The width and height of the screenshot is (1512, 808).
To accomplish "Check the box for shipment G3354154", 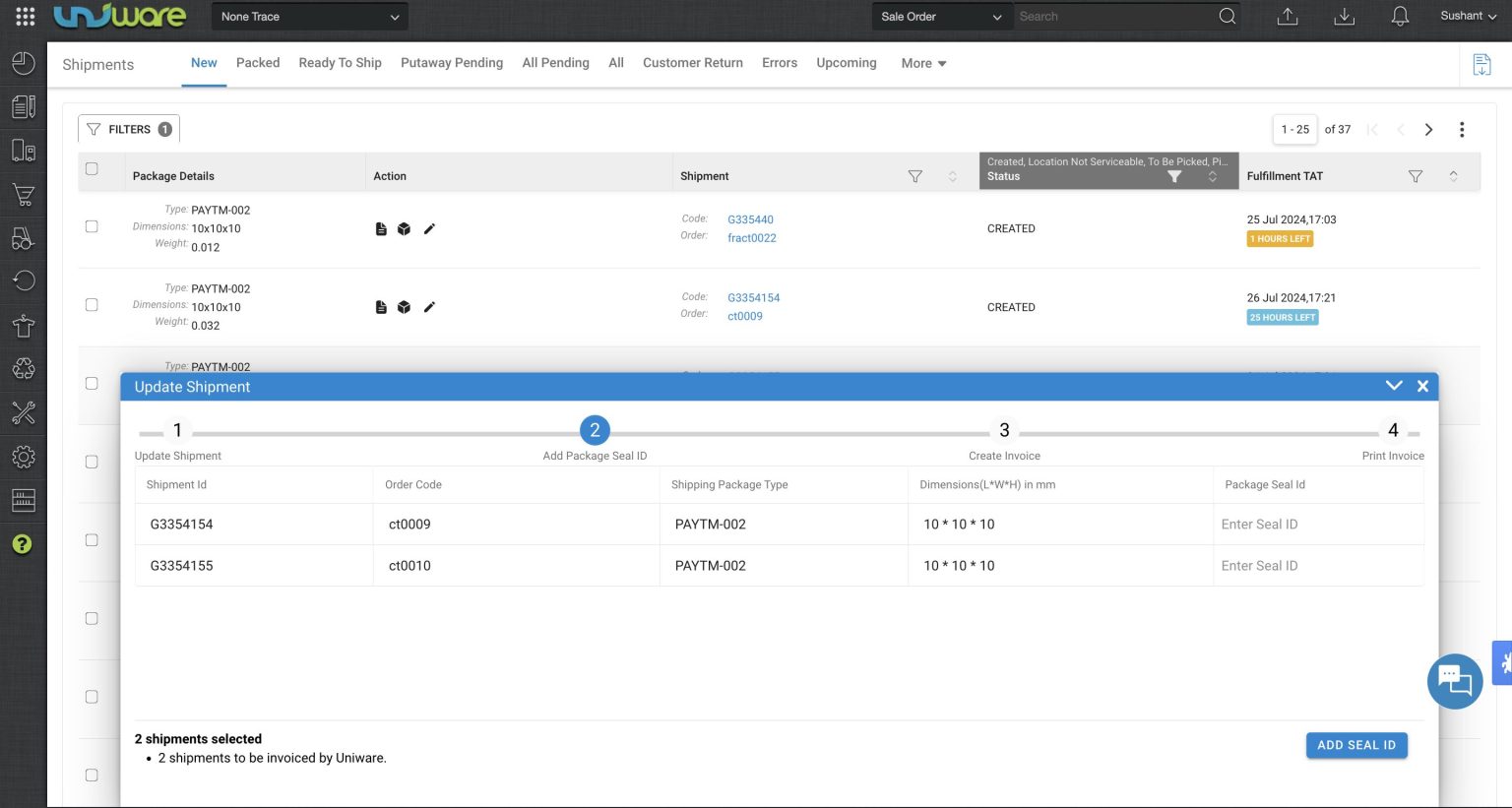I will (x=92, y=305).
